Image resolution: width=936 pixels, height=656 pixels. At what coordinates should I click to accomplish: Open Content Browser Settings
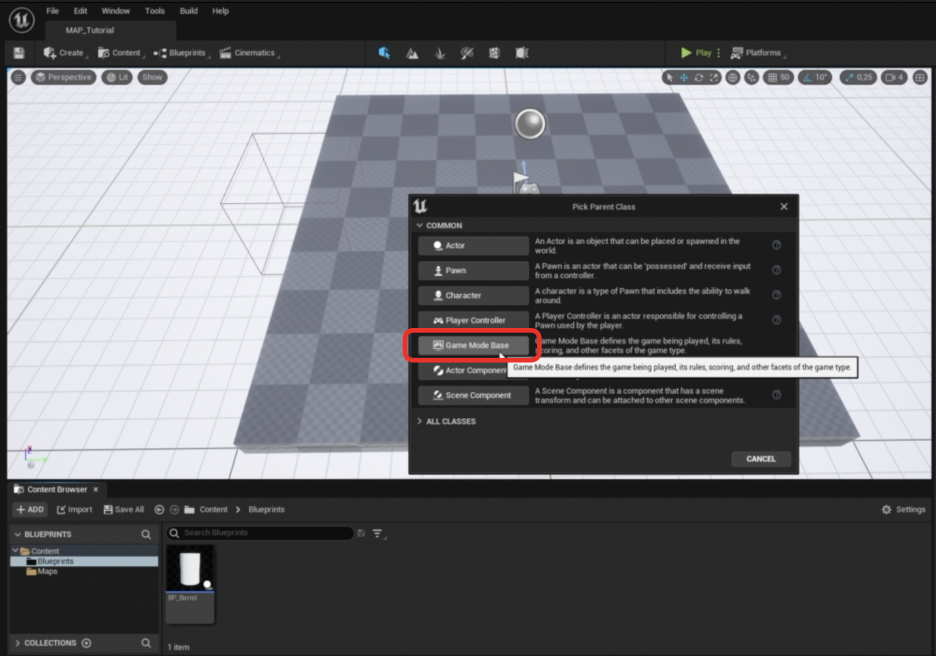click(903, 510)
